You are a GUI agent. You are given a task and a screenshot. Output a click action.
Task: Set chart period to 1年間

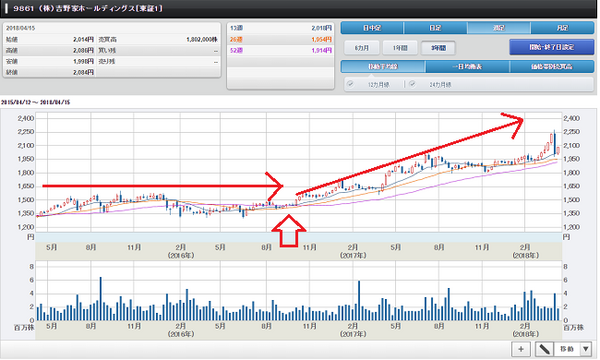pyautogui.click(x=400, y=48)
